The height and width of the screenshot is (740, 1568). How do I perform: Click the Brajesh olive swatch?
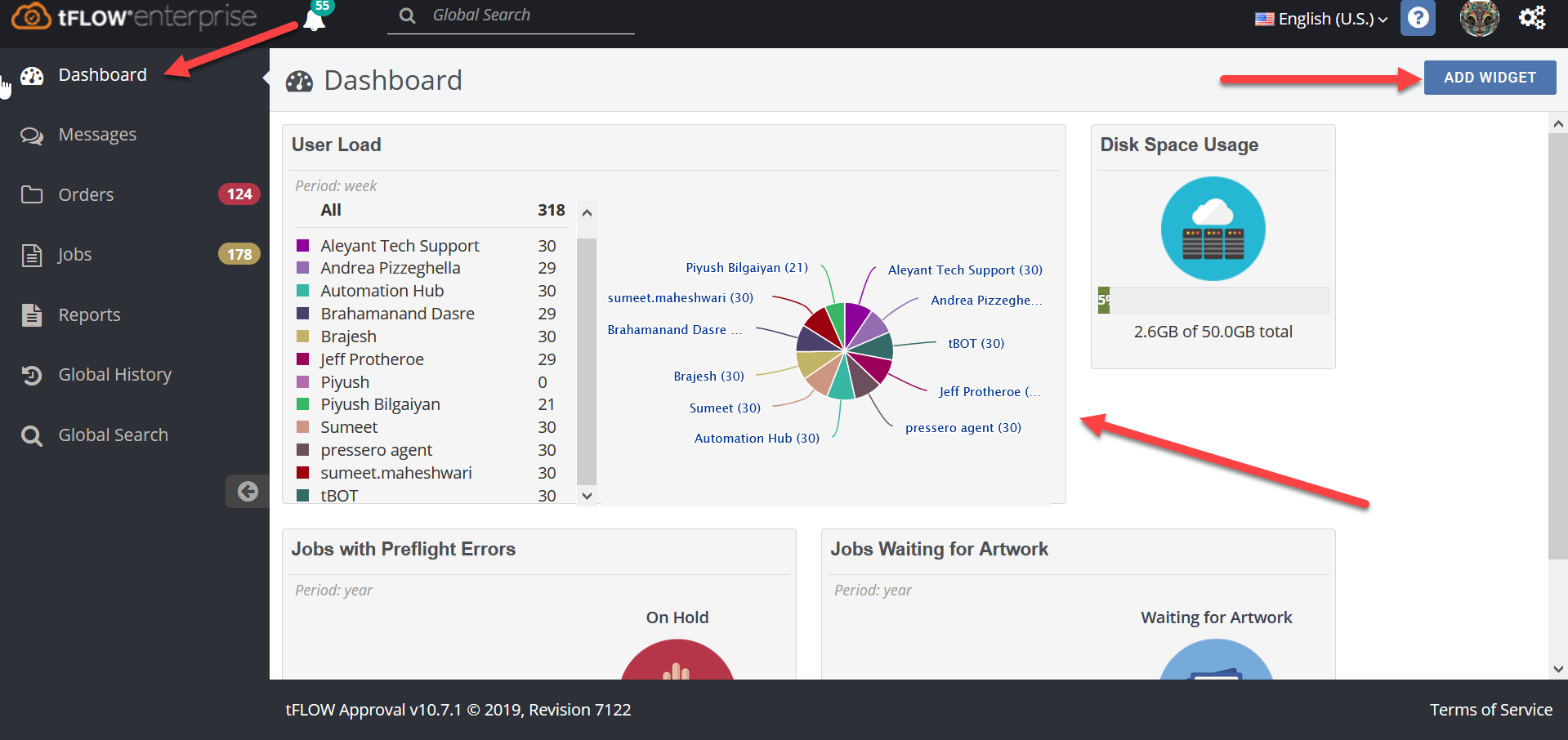pos(302,337)
